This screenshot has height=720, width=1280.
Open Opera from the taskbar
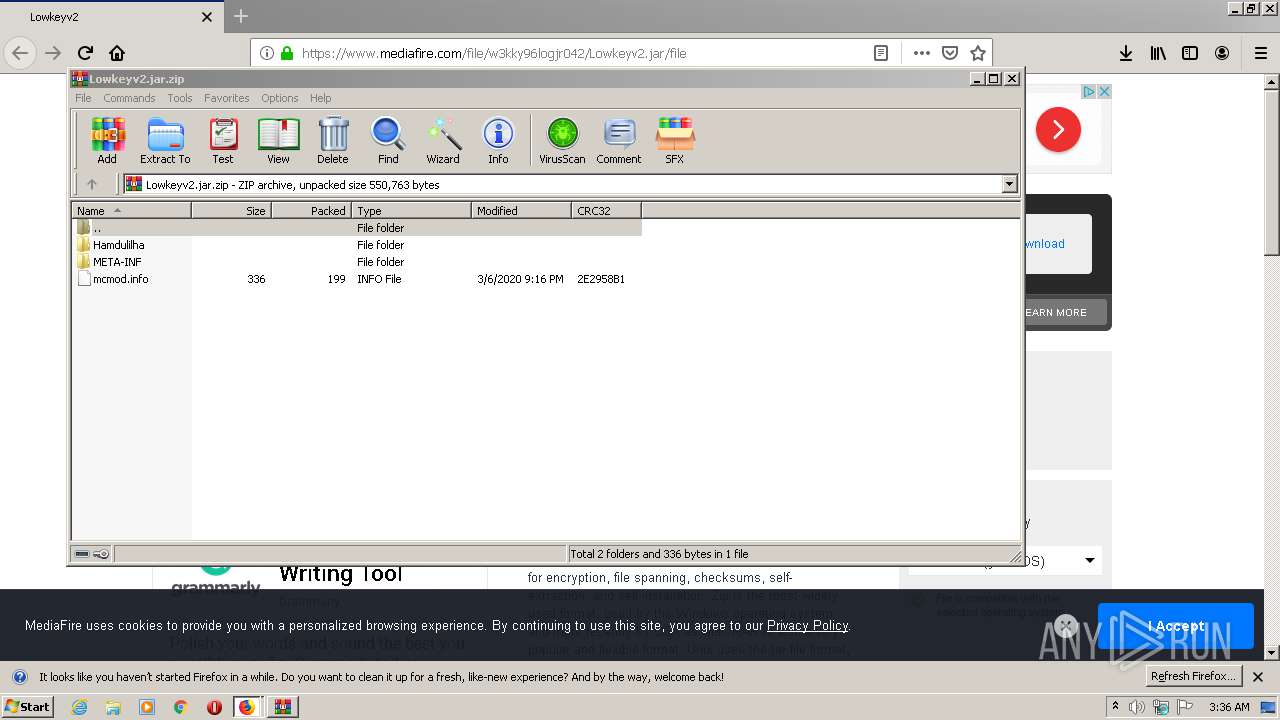pos(214,707)
